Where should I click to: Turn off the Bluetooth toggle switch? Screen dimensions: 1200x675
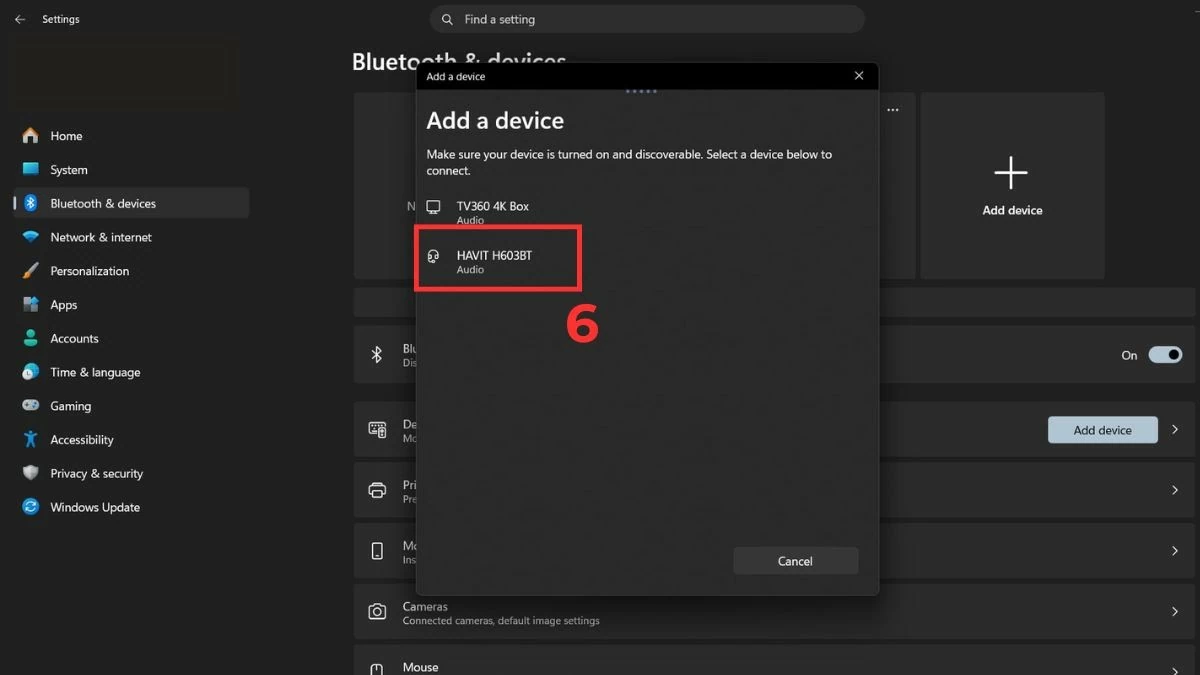tap(1165, 355)
